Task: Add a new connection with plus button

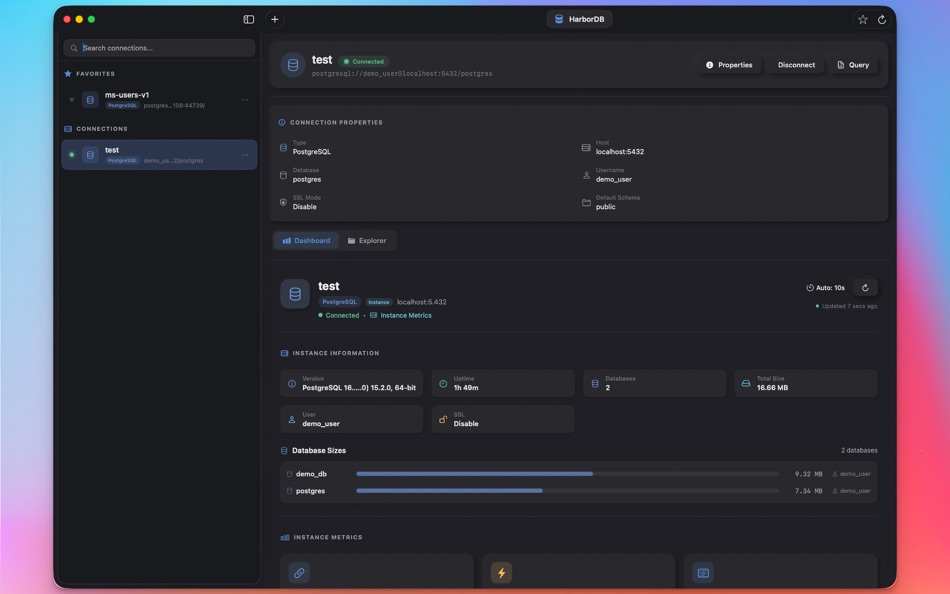Action: click(x=274, y=19)
